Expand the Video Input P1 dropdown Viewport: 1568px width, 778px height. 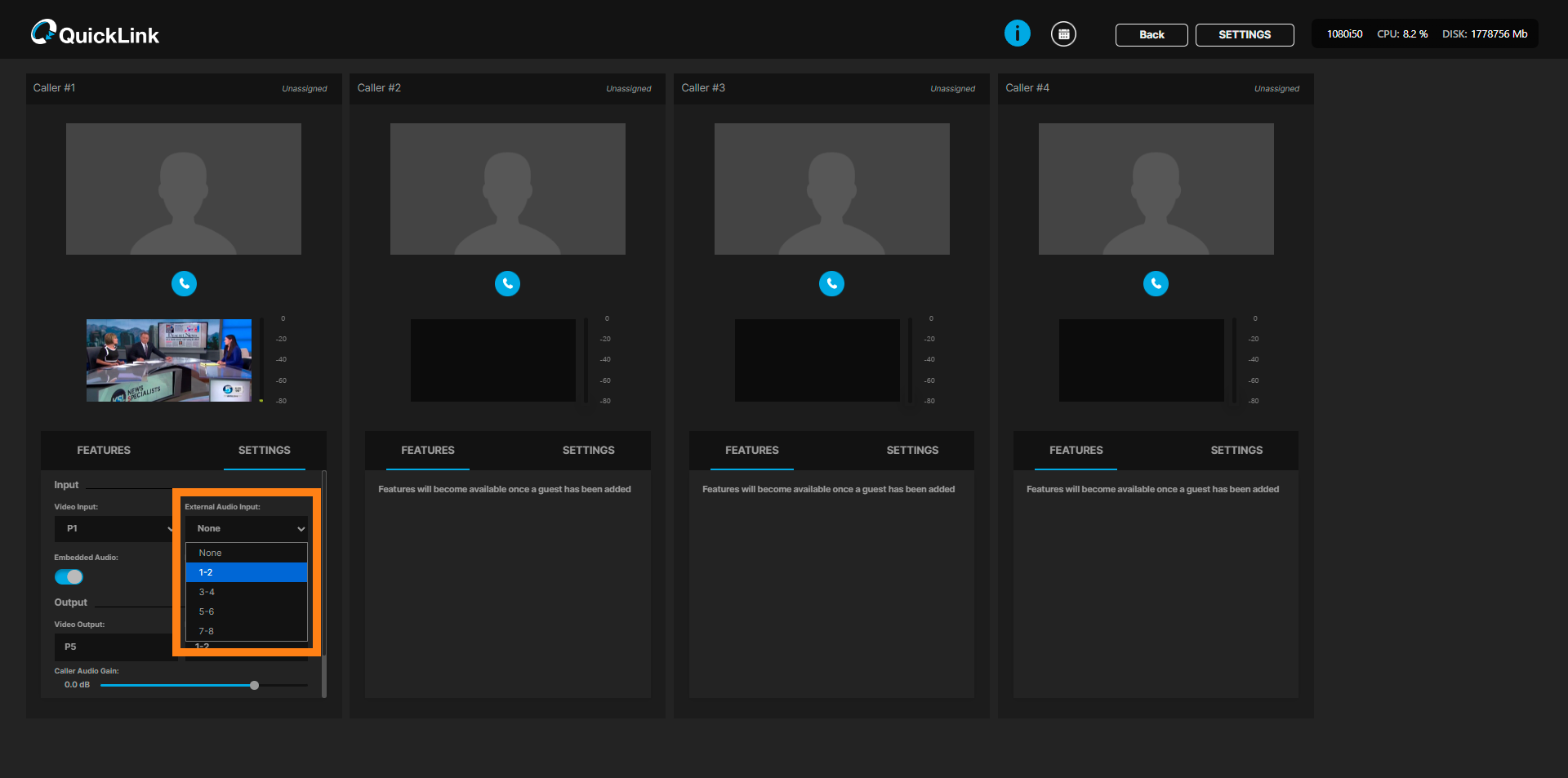114,529
